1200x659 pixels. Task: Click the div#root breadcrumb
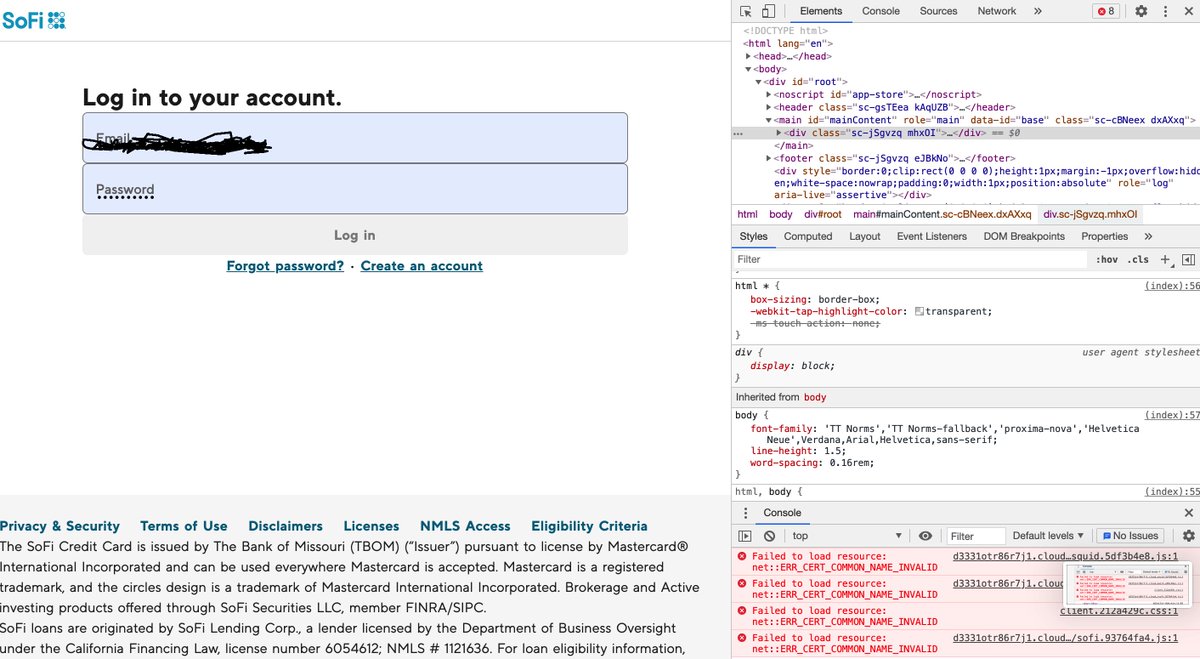[823, 214]
